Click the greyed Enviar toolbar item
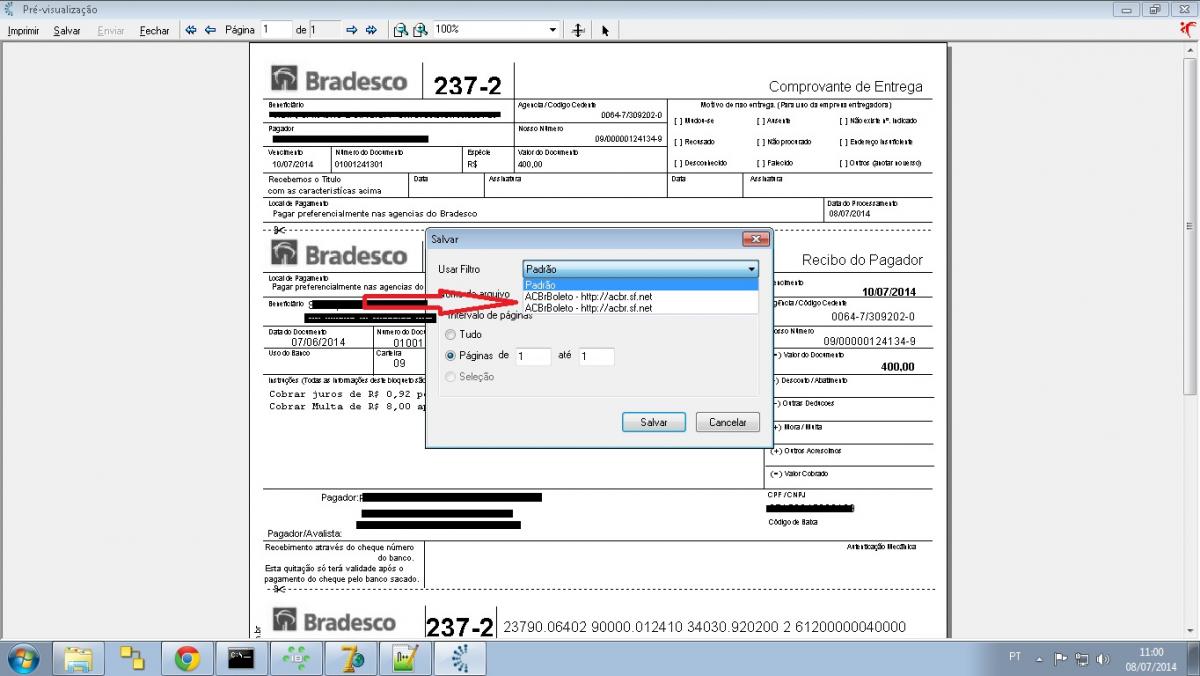This screenshot has width=1200, height=676. 111,31
